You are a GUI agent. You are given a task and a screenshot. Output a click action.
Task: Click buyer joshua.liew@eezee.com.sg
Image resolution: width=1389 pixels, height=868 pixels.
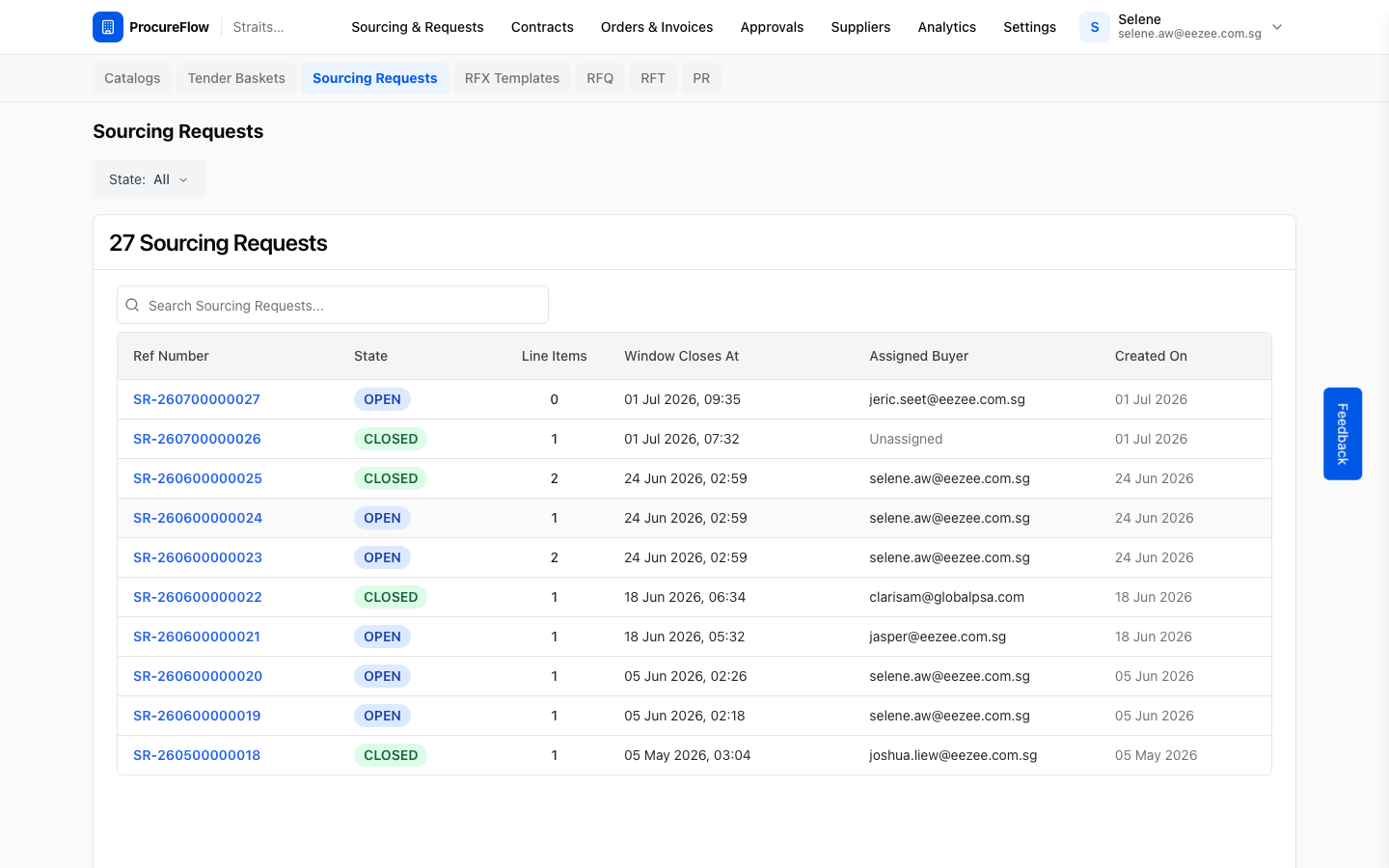(x=953, y=755)
